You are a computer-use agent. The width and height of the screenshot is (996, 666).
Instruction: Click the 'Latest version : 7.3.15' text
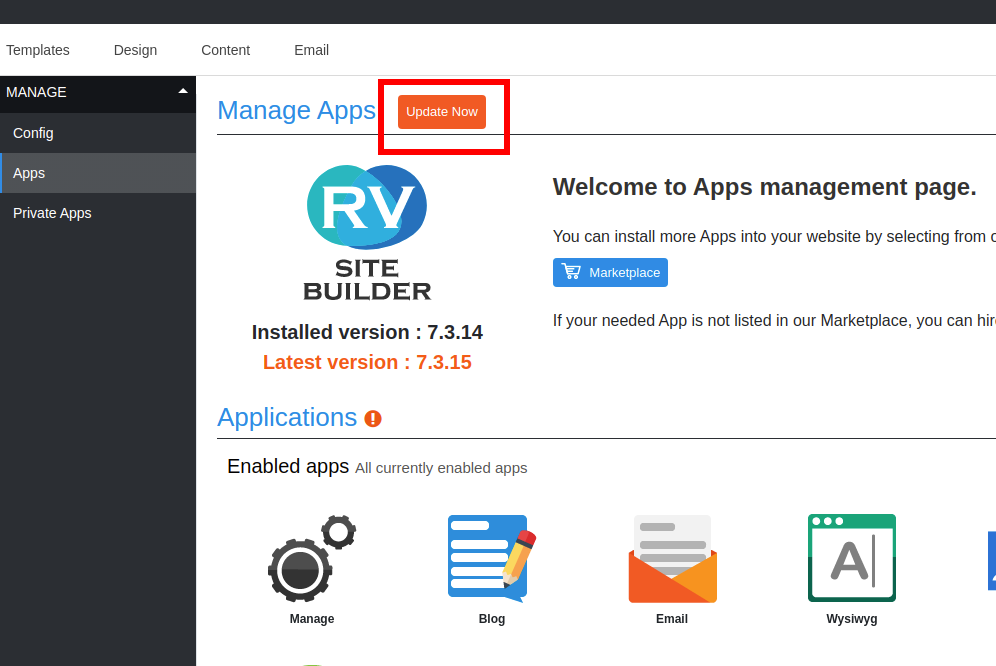click(x=367, y=362)
